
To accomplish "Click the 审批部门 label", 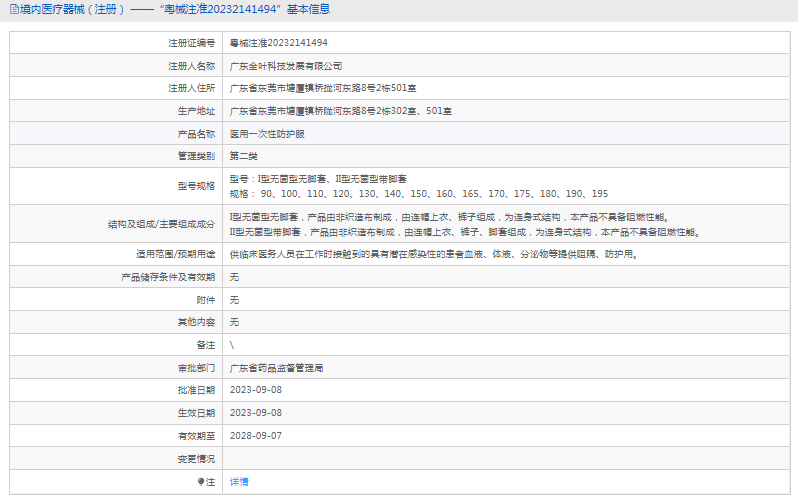I will 196,368.
